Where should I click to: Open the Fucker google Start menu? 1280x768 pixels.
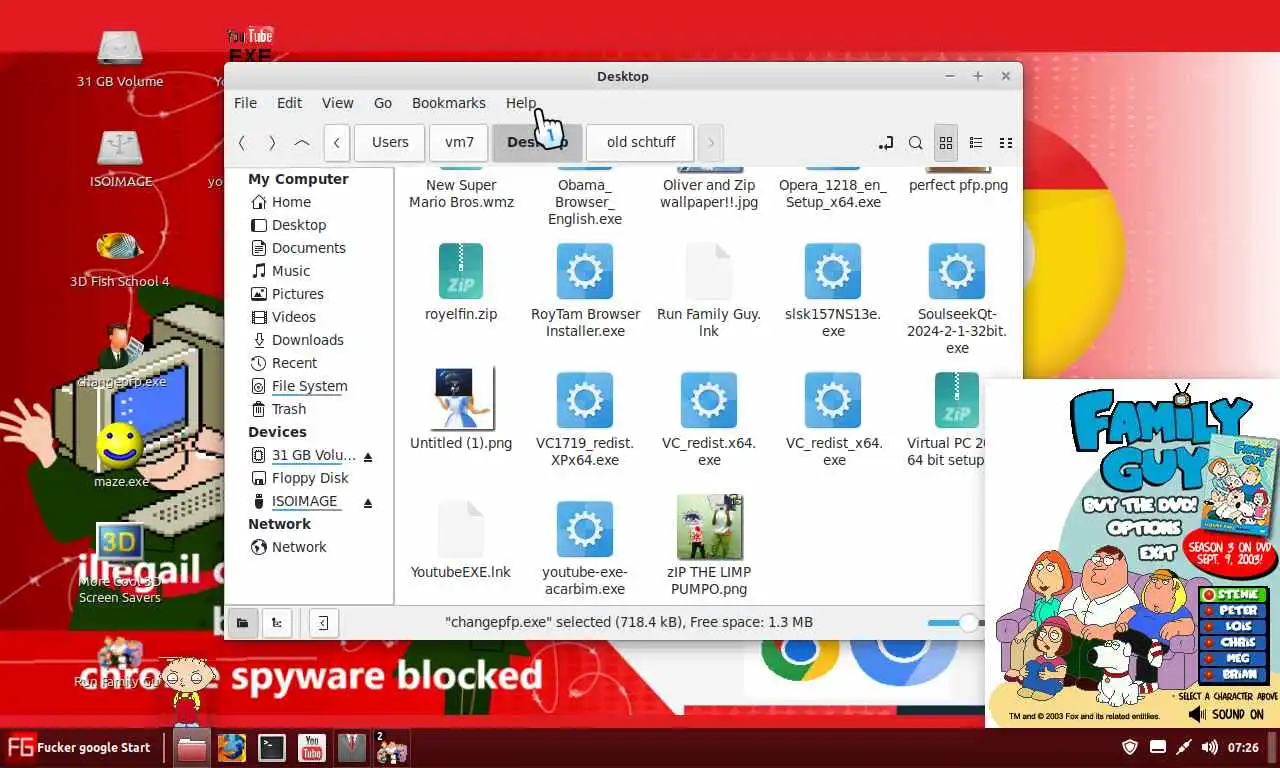[x=79, y=747]
